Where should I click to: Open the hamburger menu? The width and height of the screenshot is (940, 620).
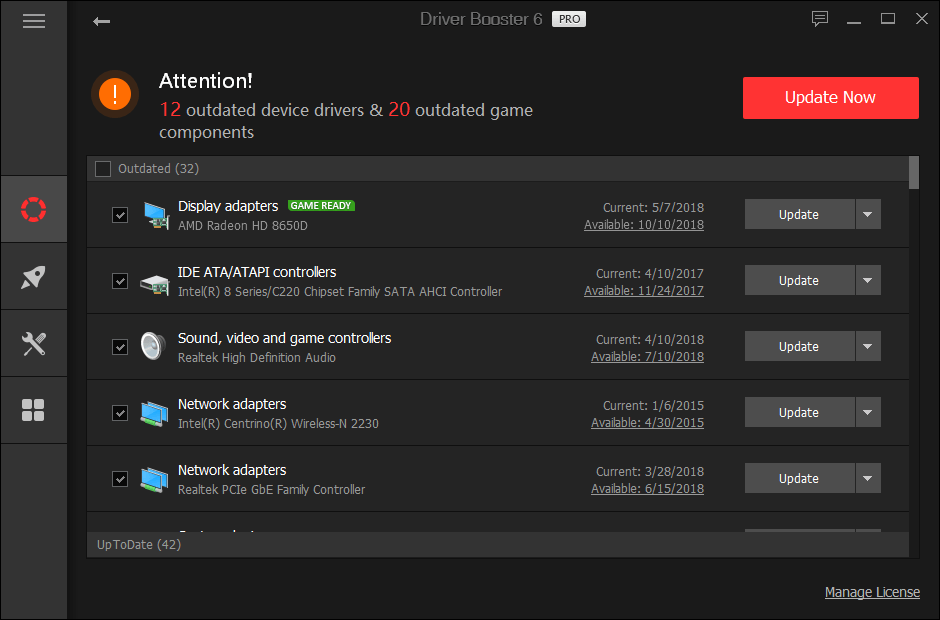coord(33,20)
